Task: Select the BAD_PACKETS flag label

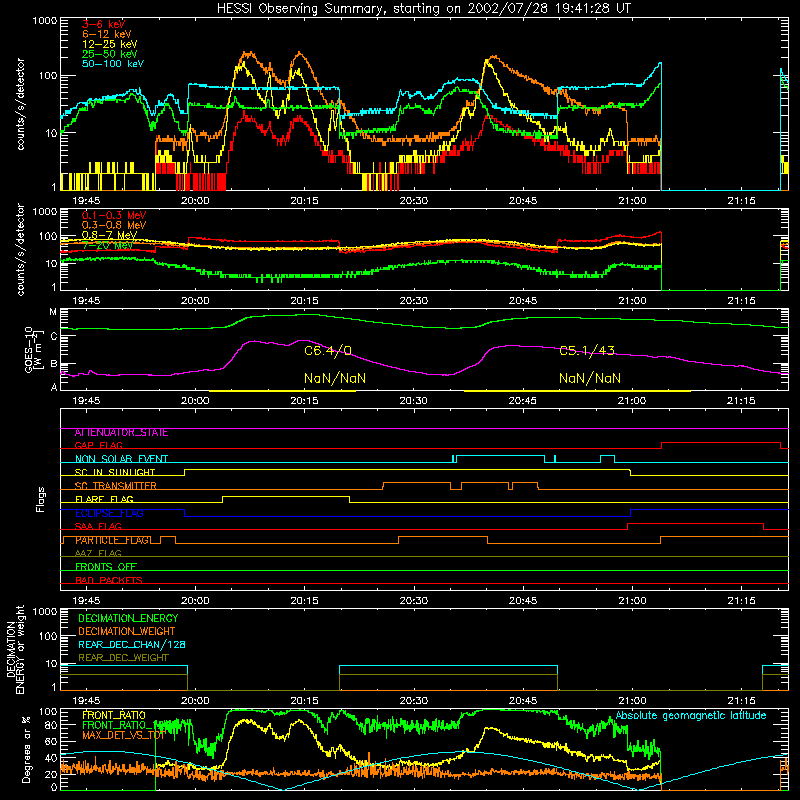Action: point(109,580)
